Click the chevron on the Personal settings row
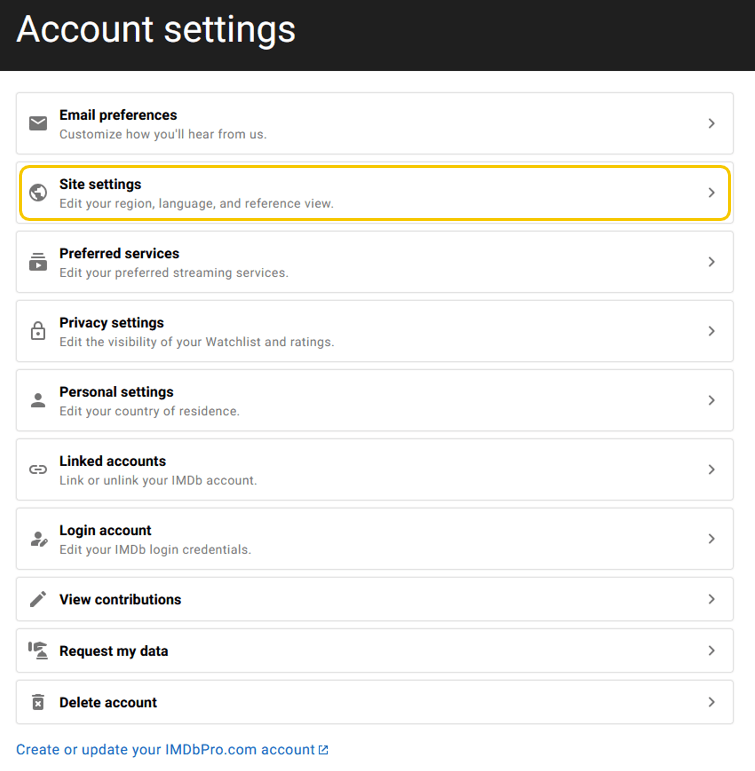The height and width of the screenshot is (771, 755). click(711, 400)
